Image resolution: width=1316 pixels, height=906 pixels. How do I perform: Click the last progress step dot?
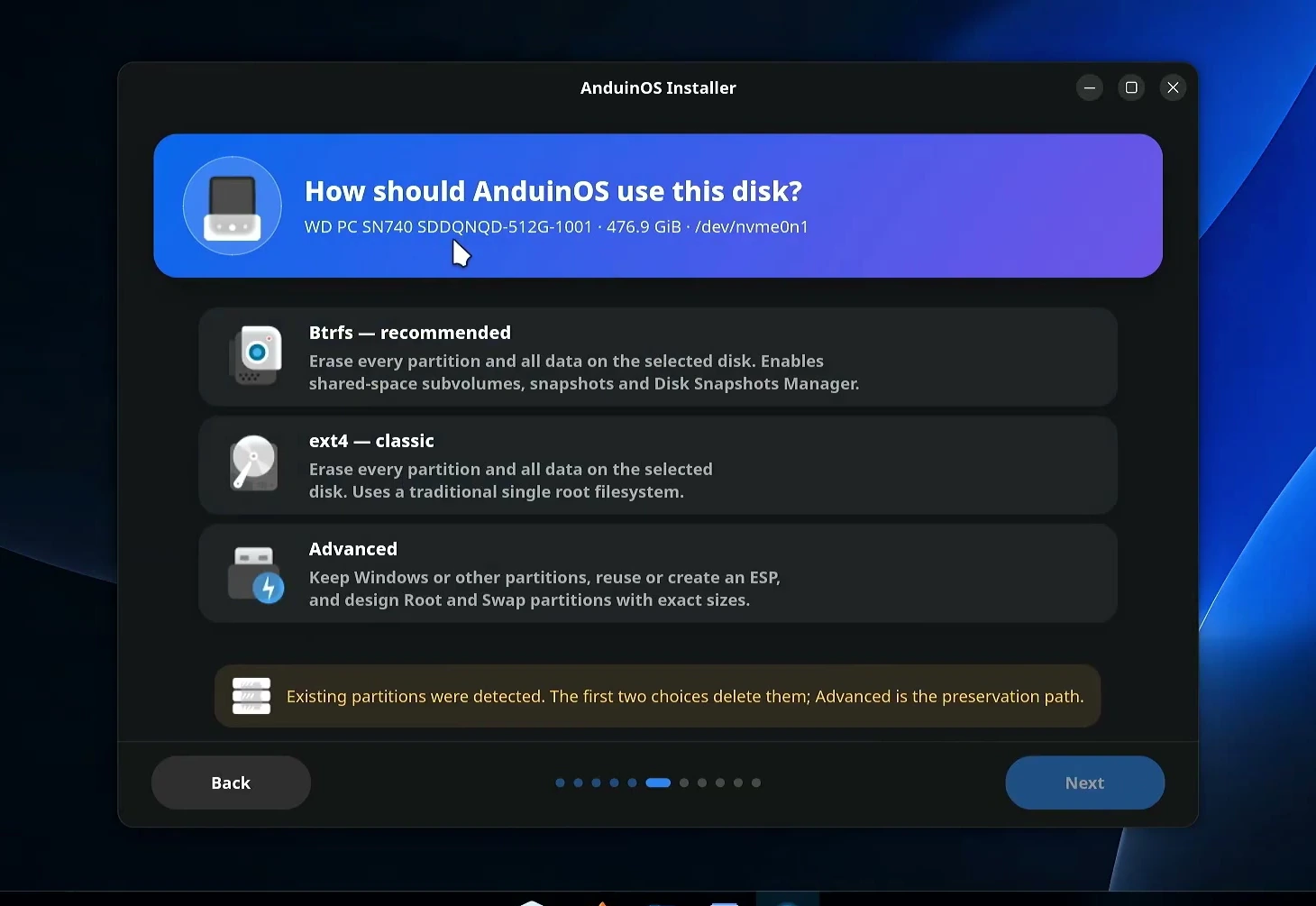coord(756,782)
